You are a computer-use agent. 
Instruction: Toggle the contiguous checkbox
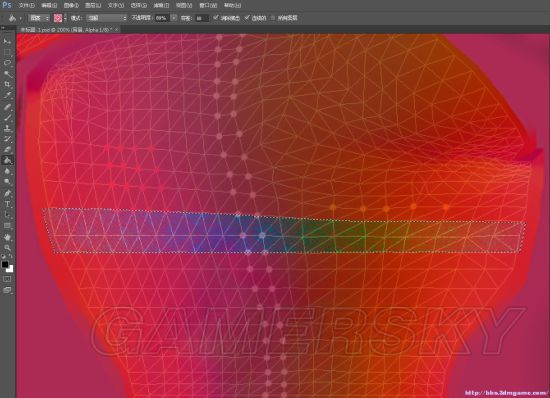tap(247, 18)
